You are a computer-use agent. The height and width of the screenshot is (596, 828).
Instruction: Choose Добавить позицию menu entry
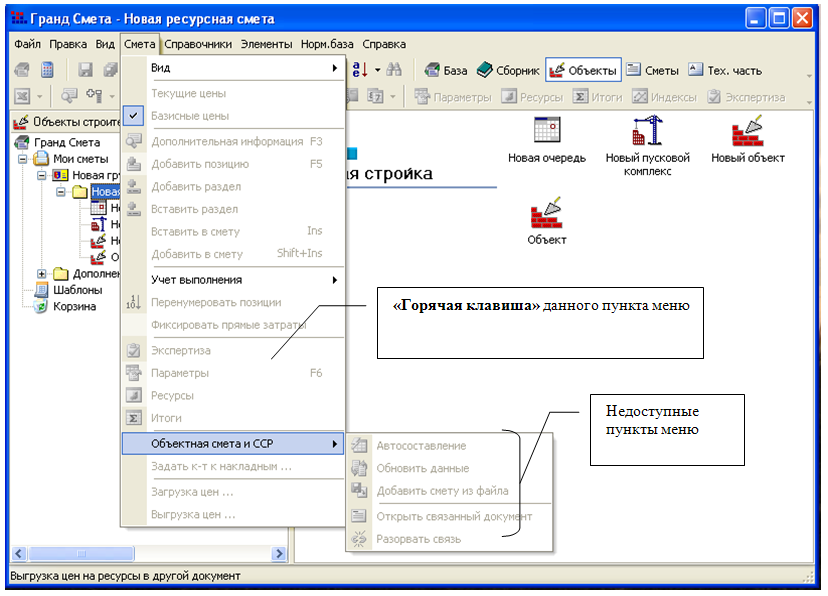point(233,164)
